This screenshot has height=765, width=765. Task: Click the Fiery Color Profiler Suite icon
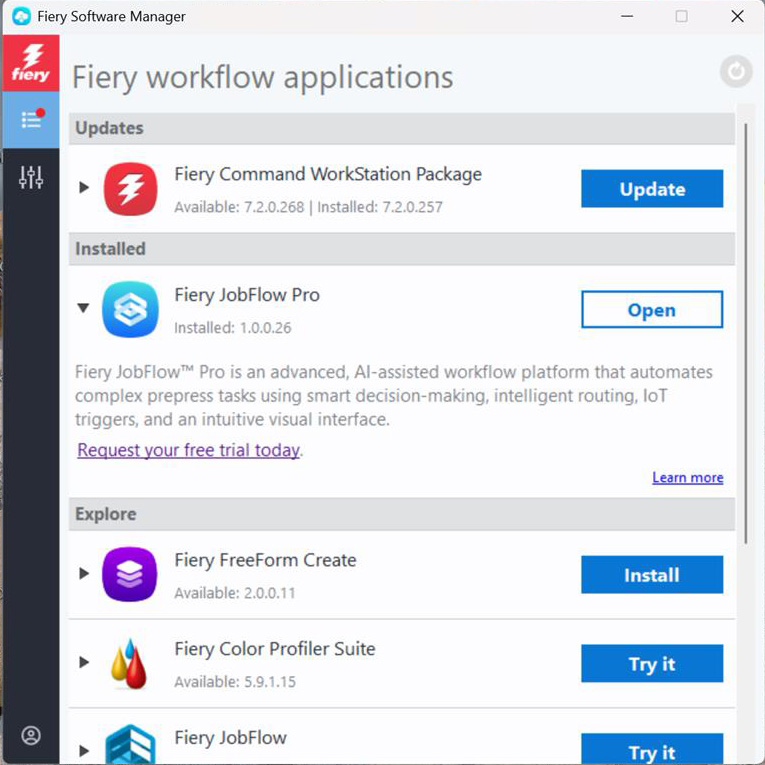tap(129, 663)
